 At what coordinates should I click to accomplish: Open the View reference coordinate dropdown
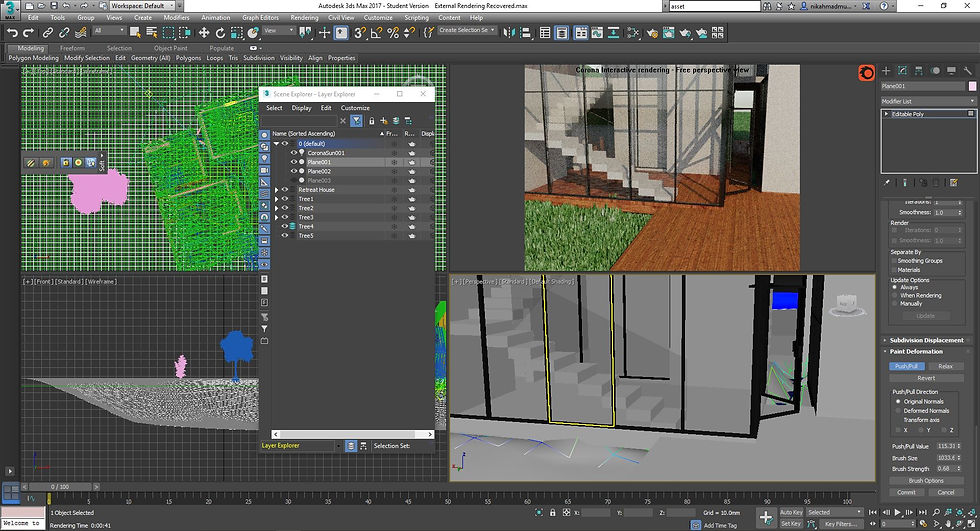[278, 31]
